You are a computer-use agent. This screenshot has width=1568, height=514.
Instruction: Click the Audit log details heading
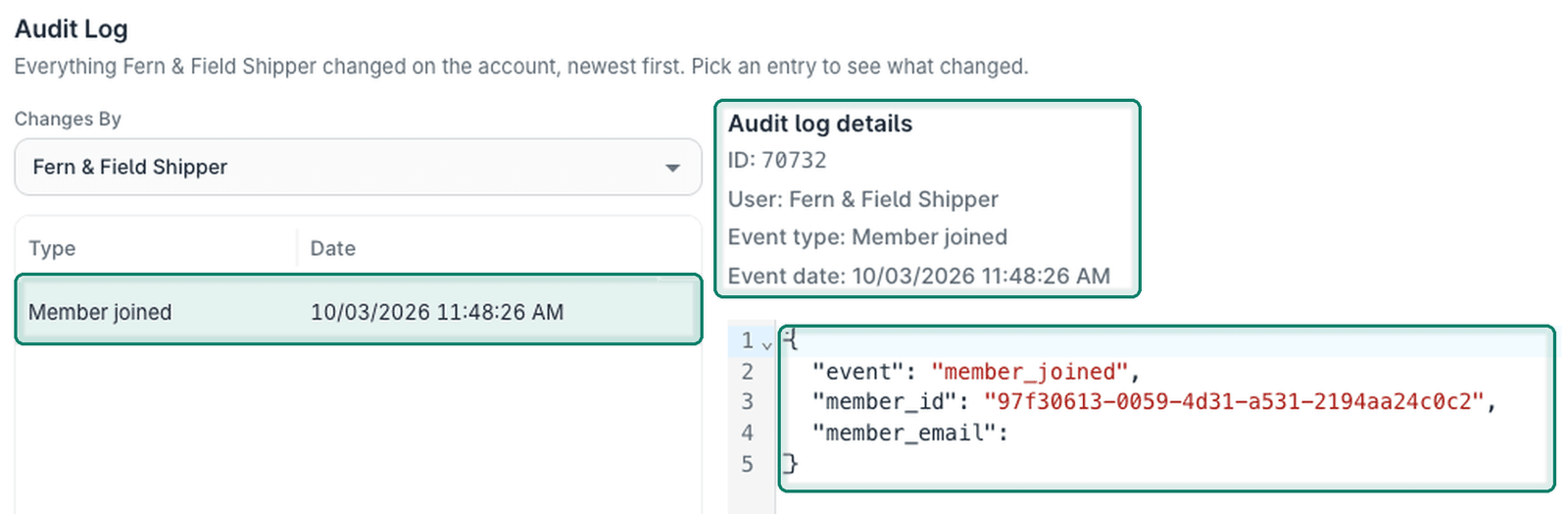819,124
